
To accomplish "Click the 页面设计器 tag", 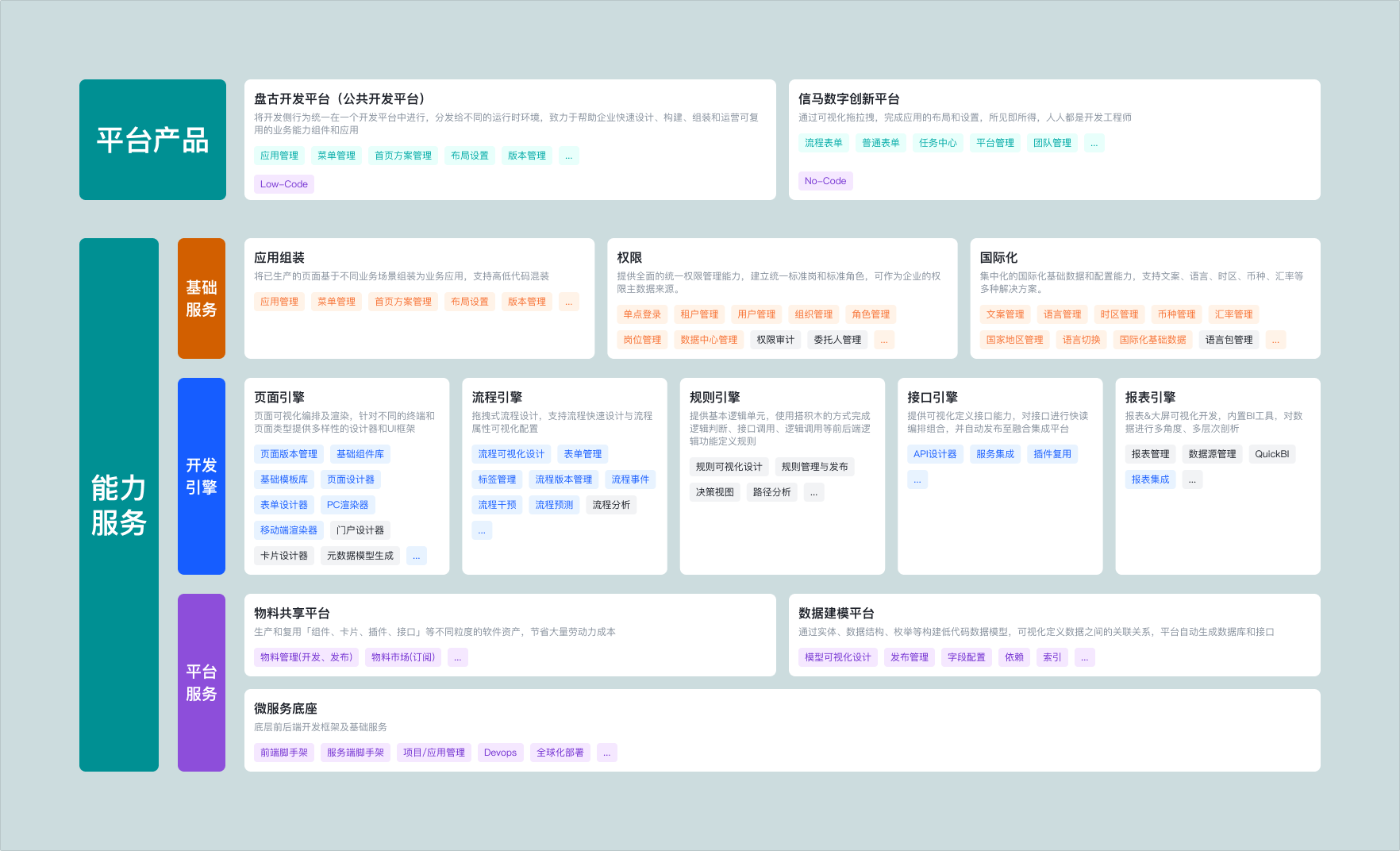I will pyautogui.click(x=351, y=479).
